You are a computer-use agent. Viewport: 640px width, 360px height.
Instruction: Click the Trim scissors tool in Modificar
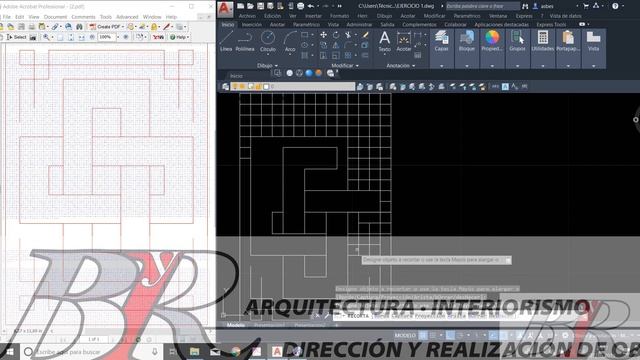(348, 35)
